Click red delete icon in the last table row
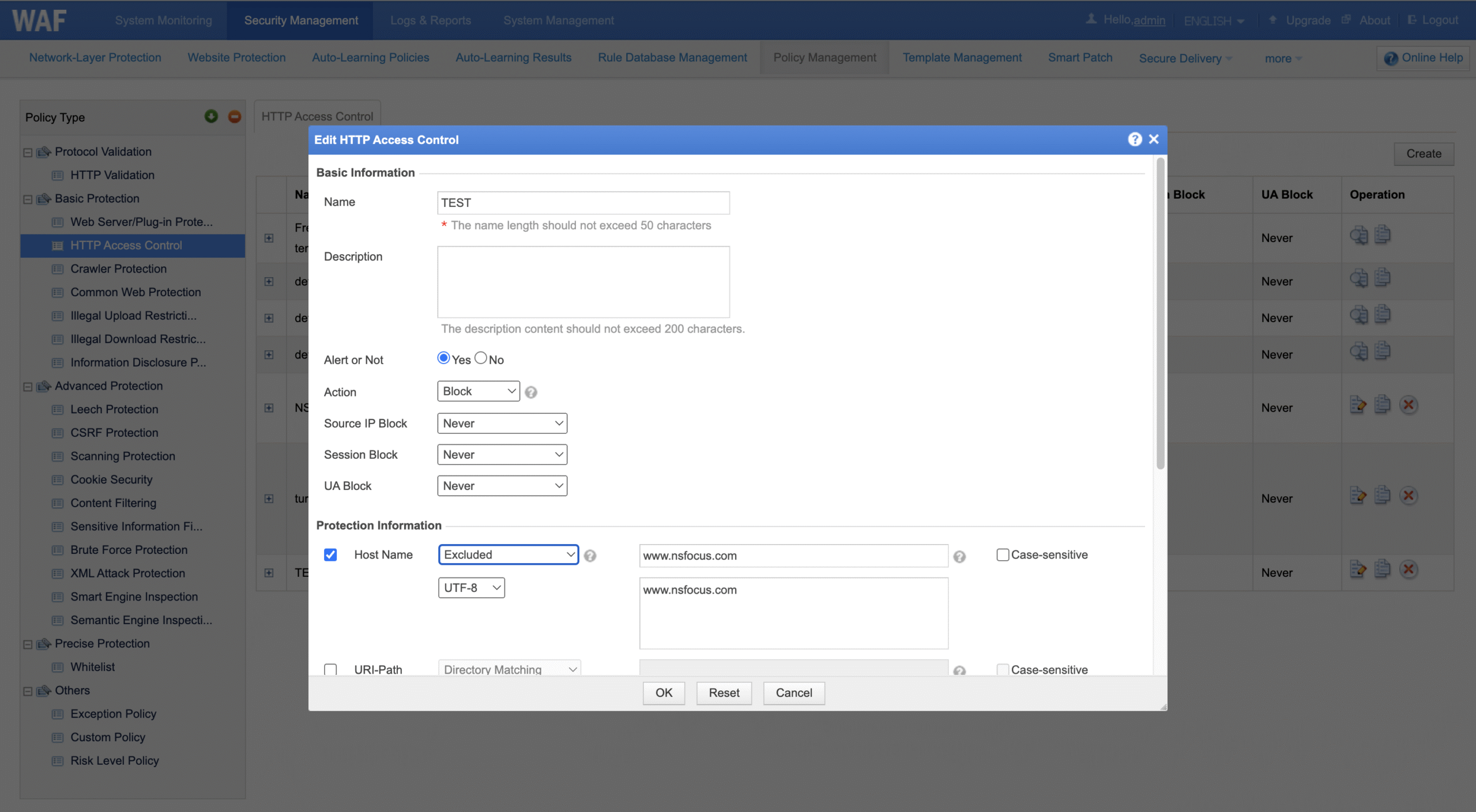1476x812 pixels. pos(1409,570)
